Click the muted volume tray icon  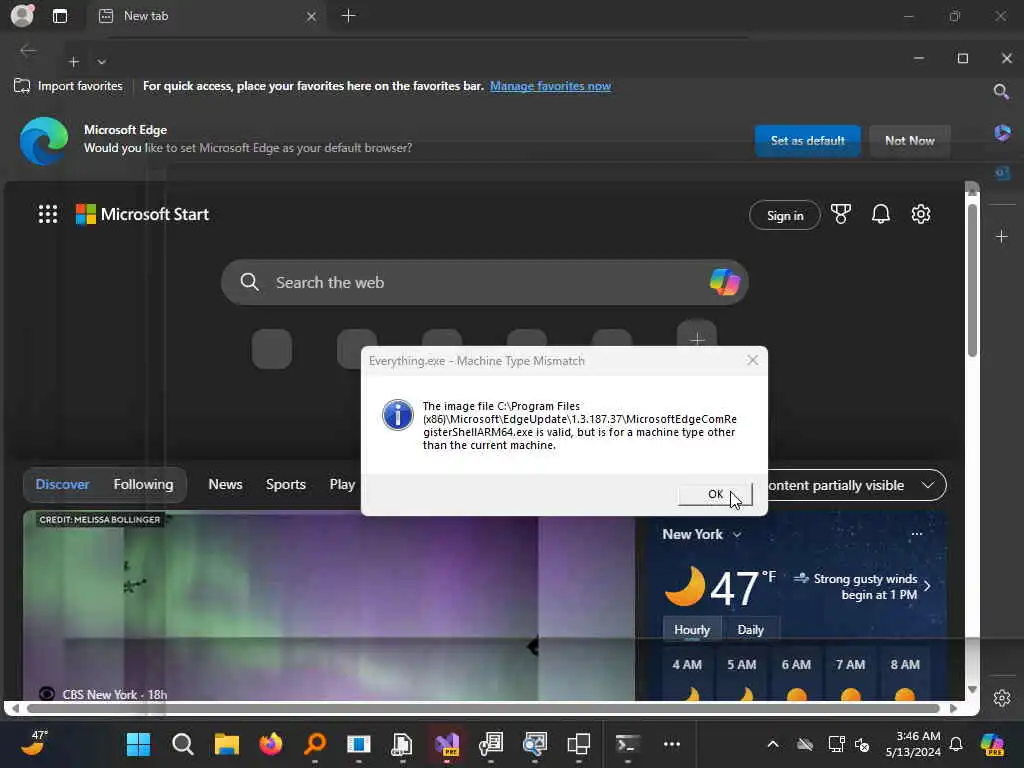click(862, 744)
